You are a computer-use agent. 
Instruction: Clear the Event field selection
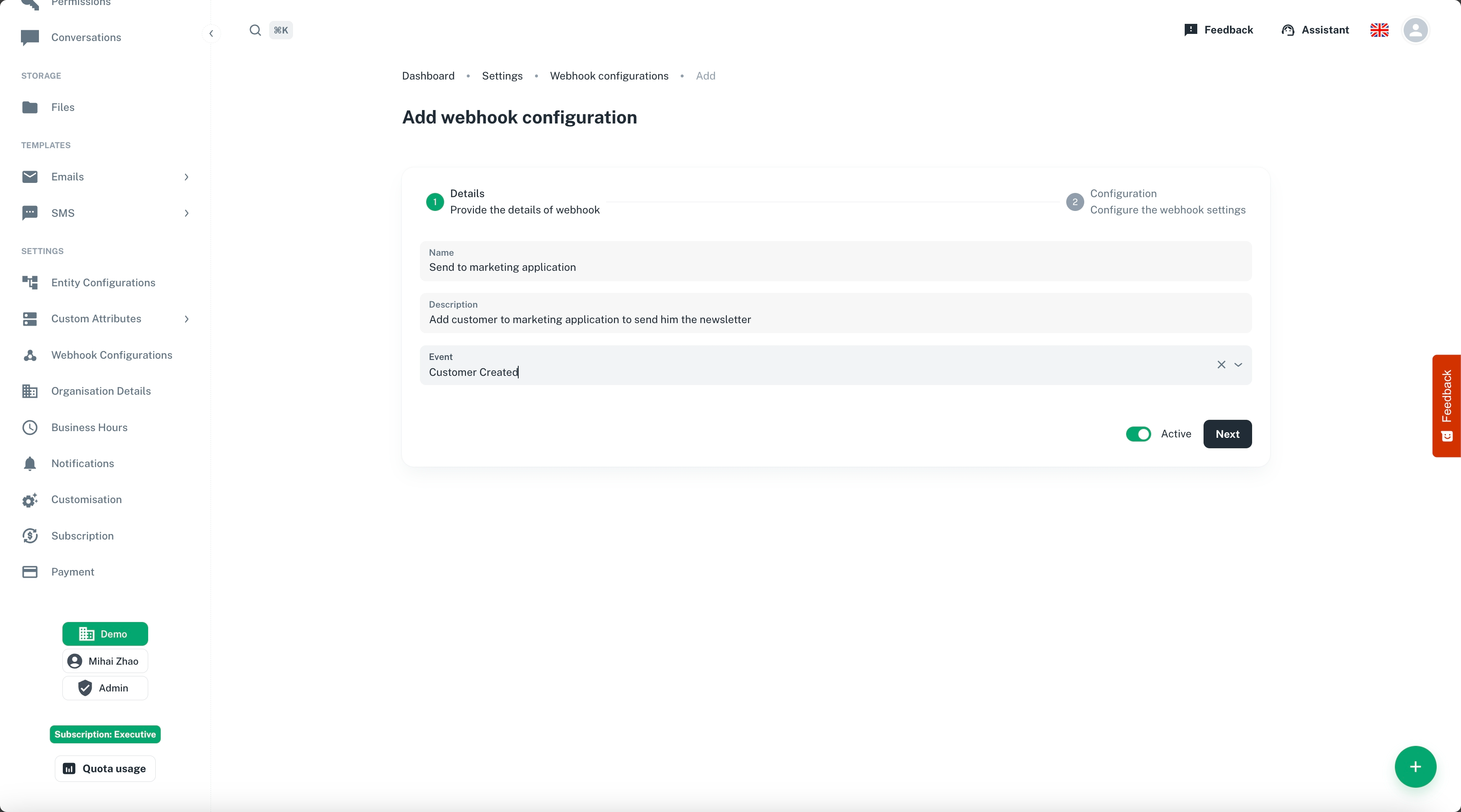(x=1221, y=365)
